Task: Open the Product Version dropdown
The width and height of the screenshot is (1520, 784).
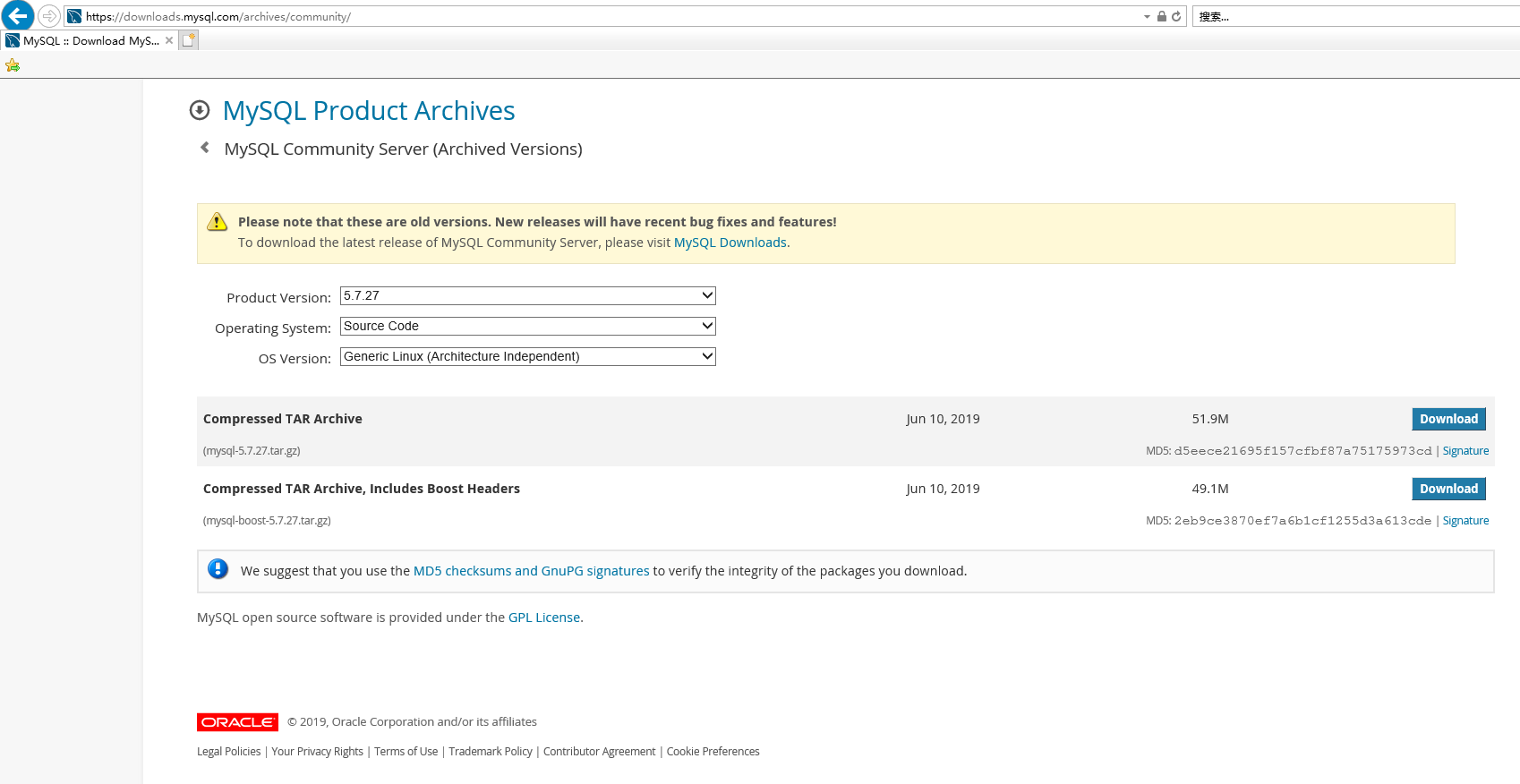Action: 528,295
